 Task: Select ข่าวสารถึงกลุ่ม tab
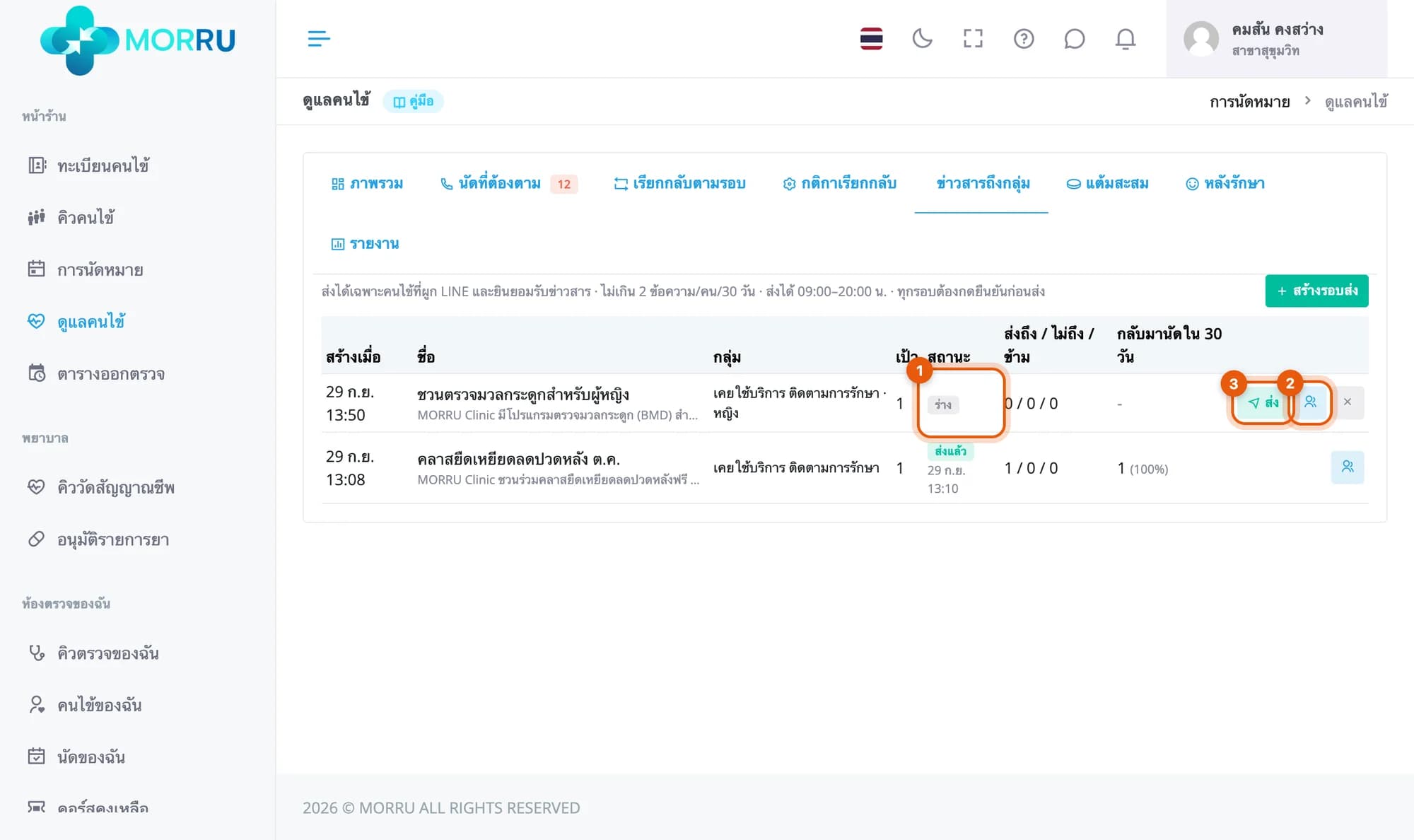982,184
